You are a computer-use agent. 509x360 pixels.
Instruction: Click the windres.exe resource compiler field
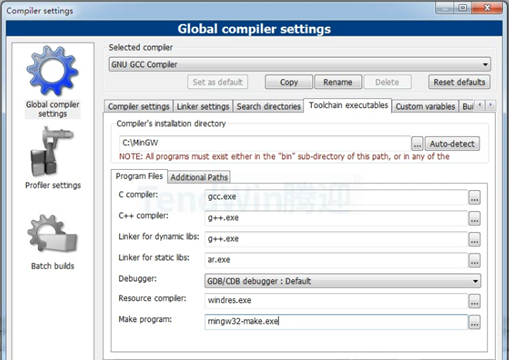(x=336, y=301)
